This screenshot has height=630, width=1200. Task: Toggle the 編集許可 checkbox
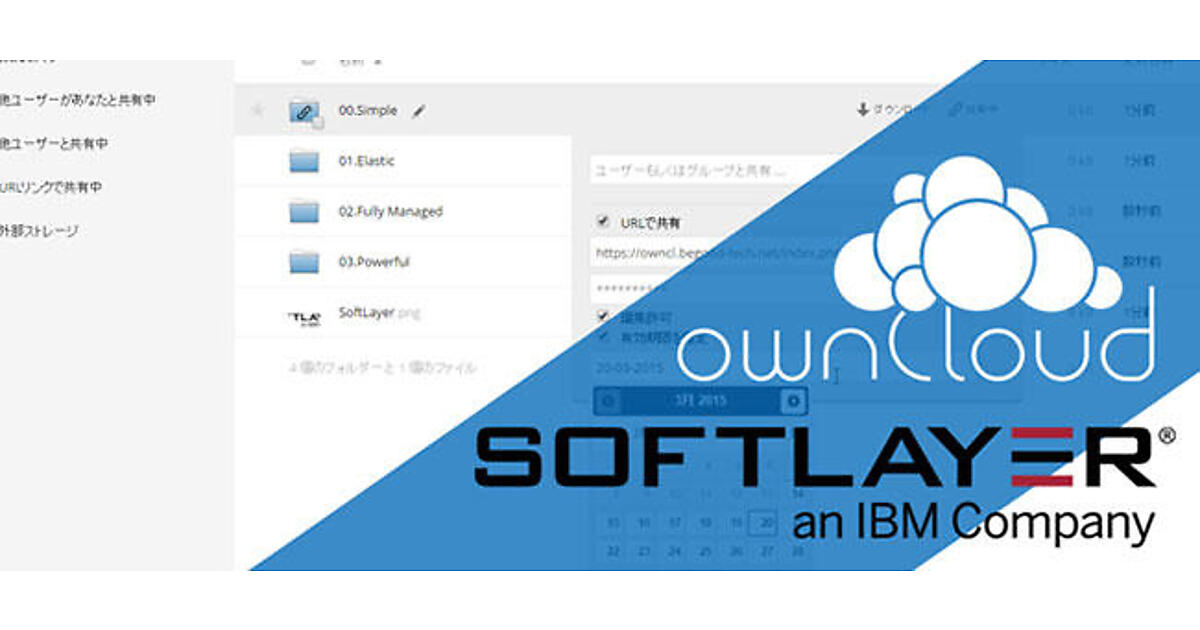pos(603,316)
